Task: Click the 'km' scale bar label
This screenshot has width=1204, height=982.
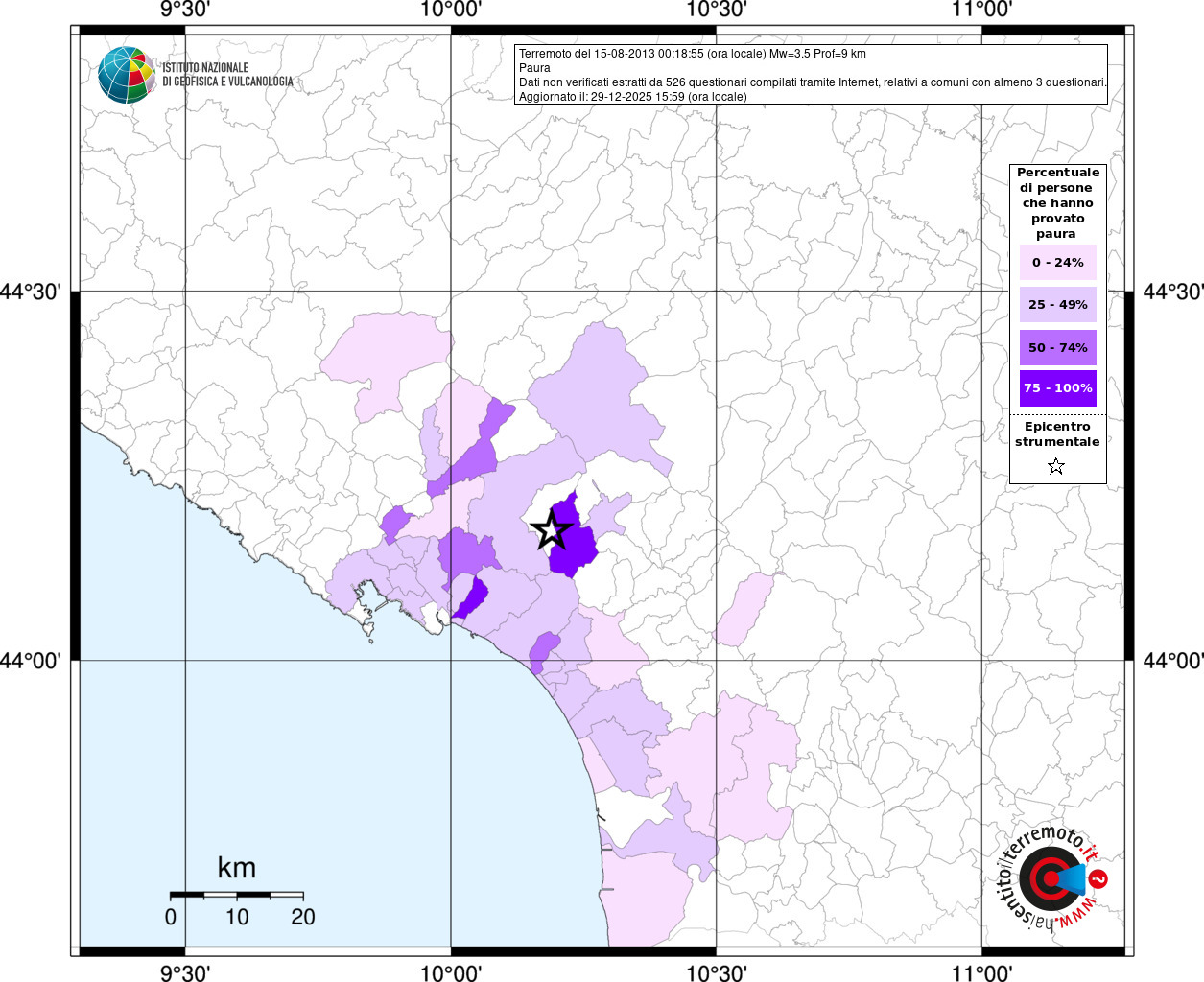Action: click(x=236, y=868)
